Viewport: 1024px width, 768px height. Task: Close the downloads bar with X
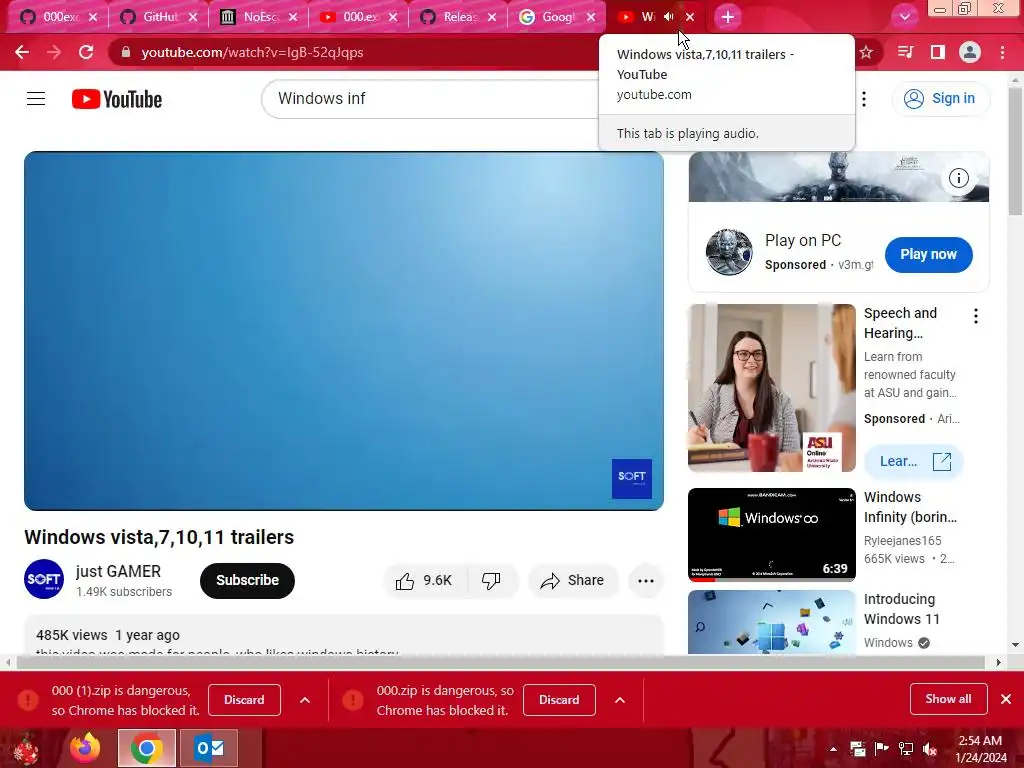pos(1006,699)
